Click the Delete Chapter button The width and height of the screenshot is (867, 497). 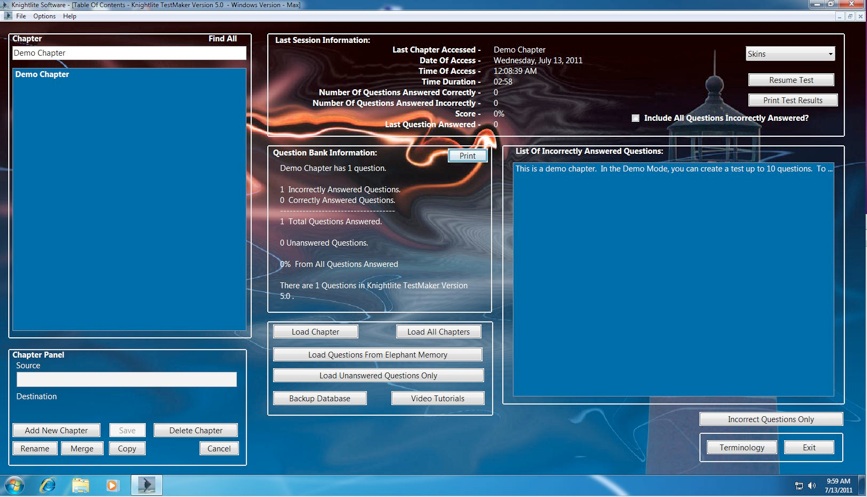coord(196,430)
